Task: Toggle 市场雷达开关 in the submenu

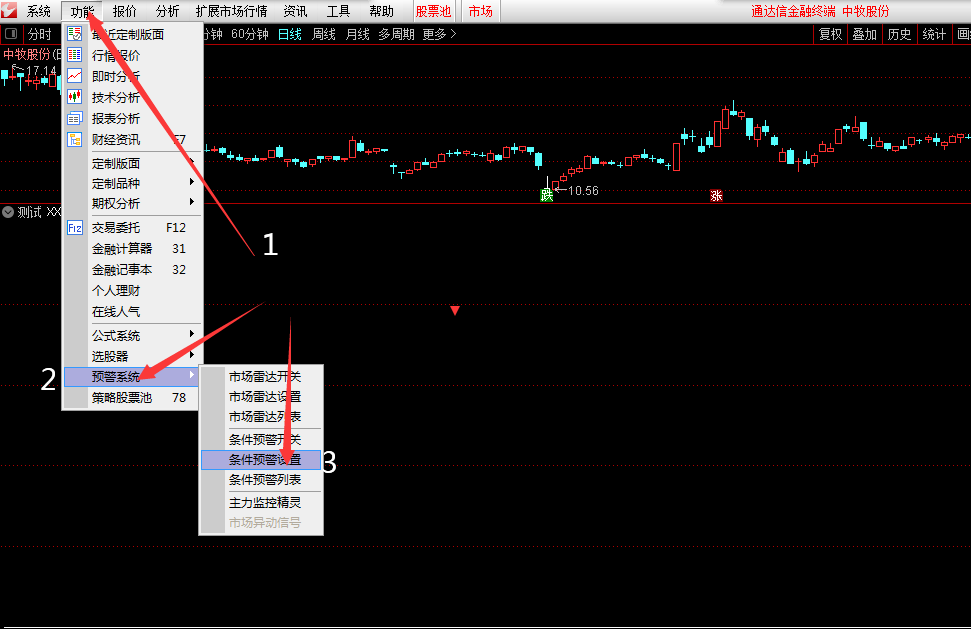Action: (x=264, y=377)
